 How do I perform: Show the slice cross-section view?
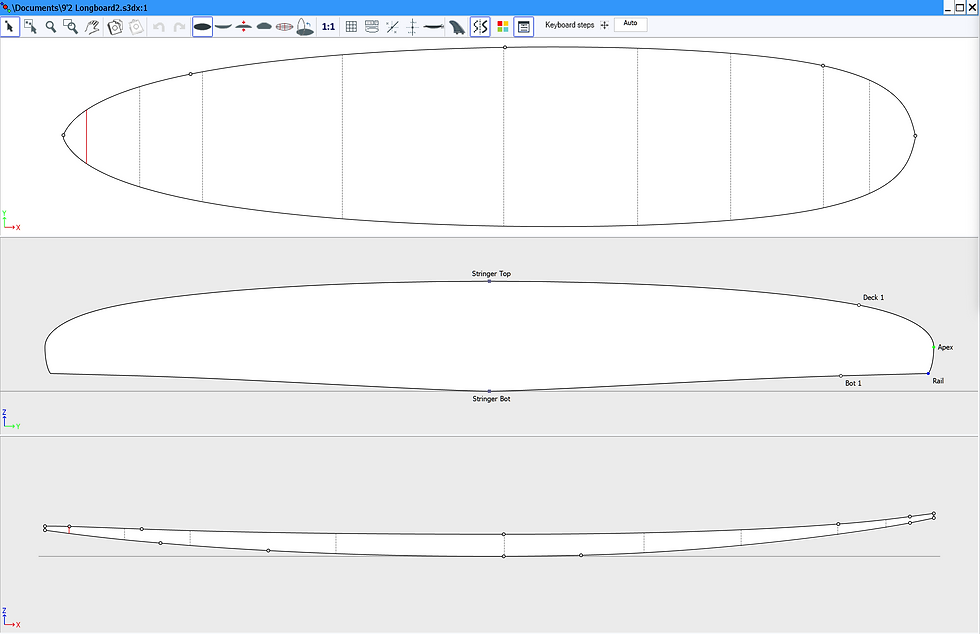[x=264, y=27]
